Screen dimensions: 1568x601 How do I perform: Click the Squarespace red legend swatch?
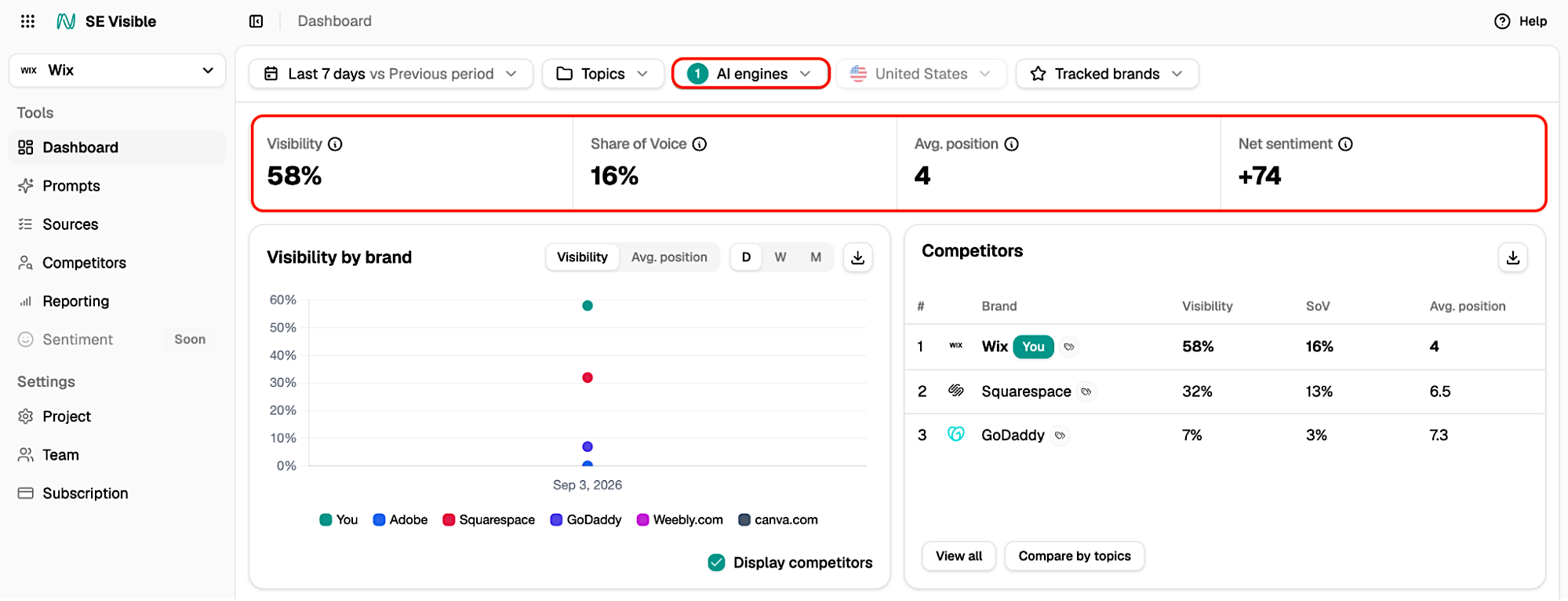click(x=449, y=520)
